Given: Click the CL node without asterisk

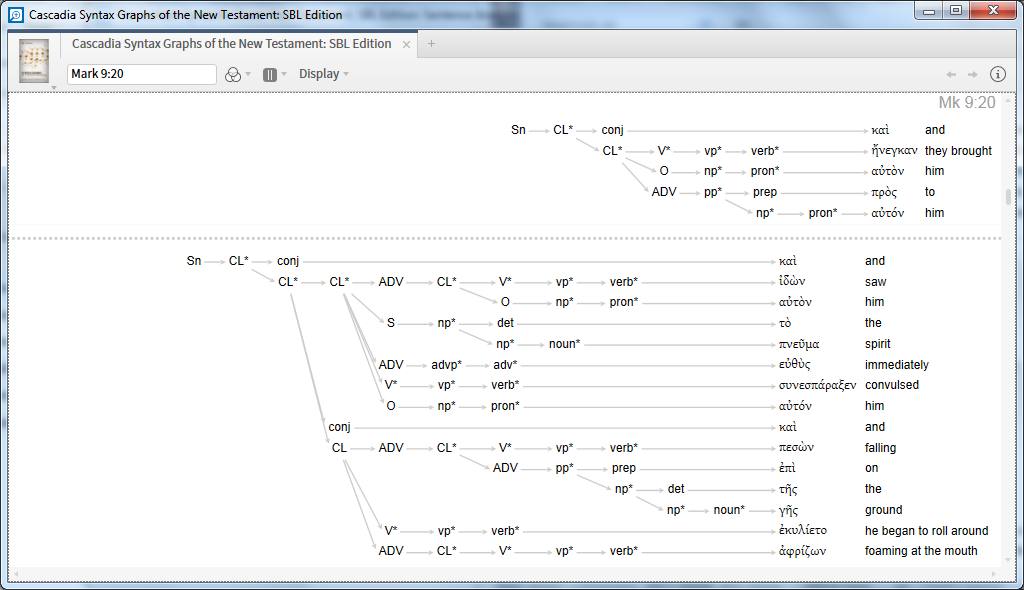Looking at the screenshot, I should pyautogui.click(x=339, y=448).
